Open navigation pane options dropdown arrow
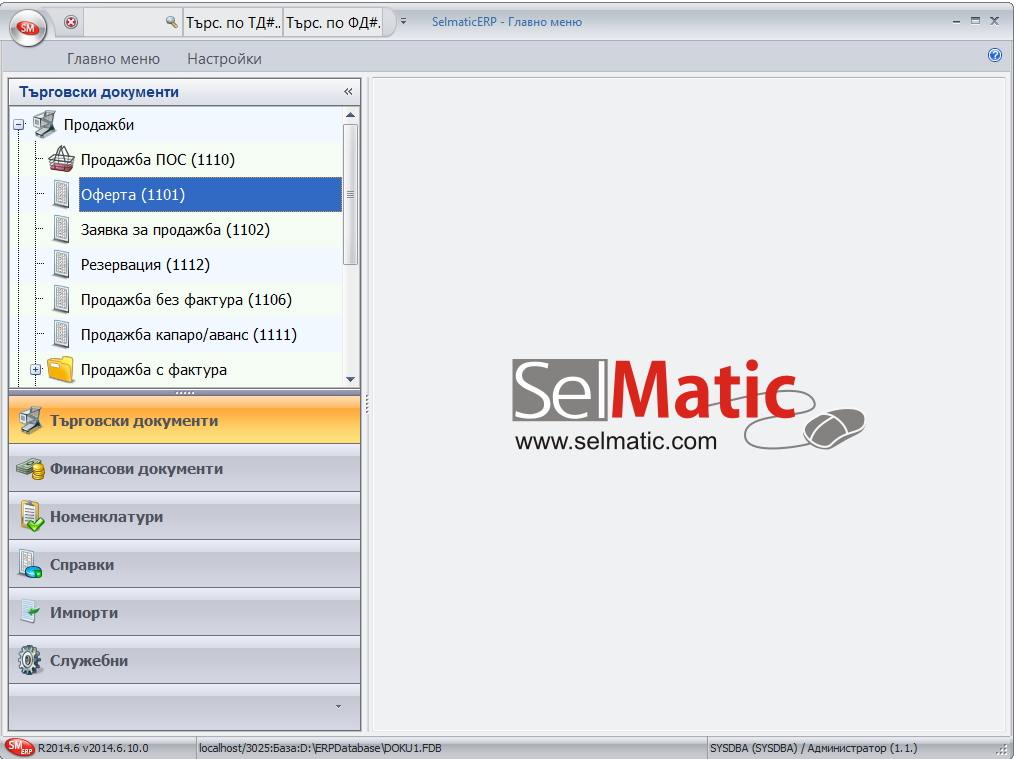Viewport: 1014px width, 759px height. click(x=338, y=707)
